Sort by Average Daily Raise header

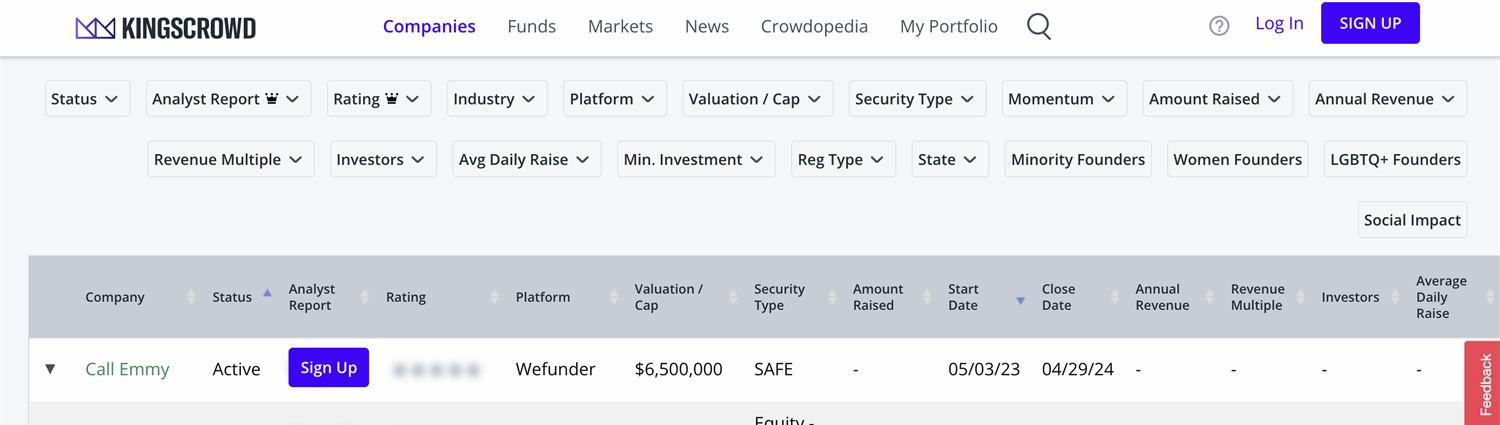click(x=1441, y=297)
